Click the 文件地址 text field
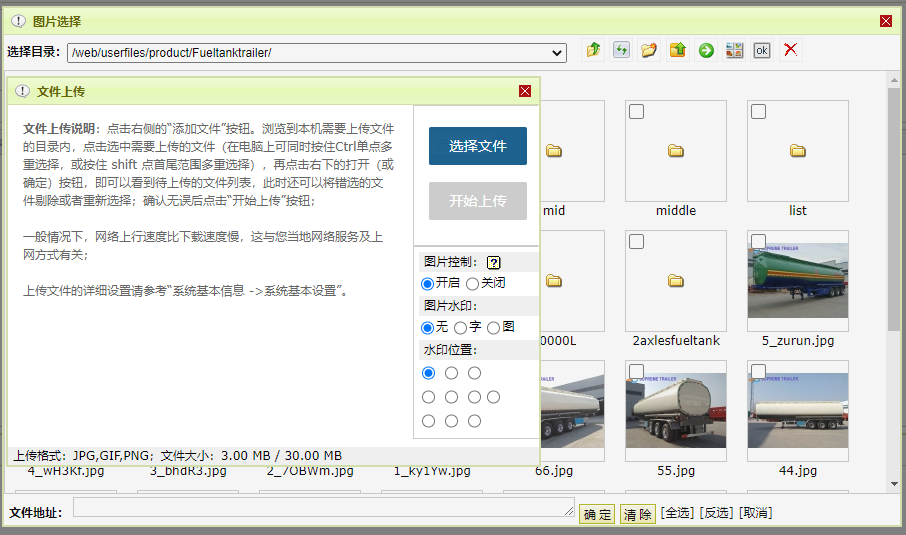The image size is (906, 535). [x=323, y=509]
